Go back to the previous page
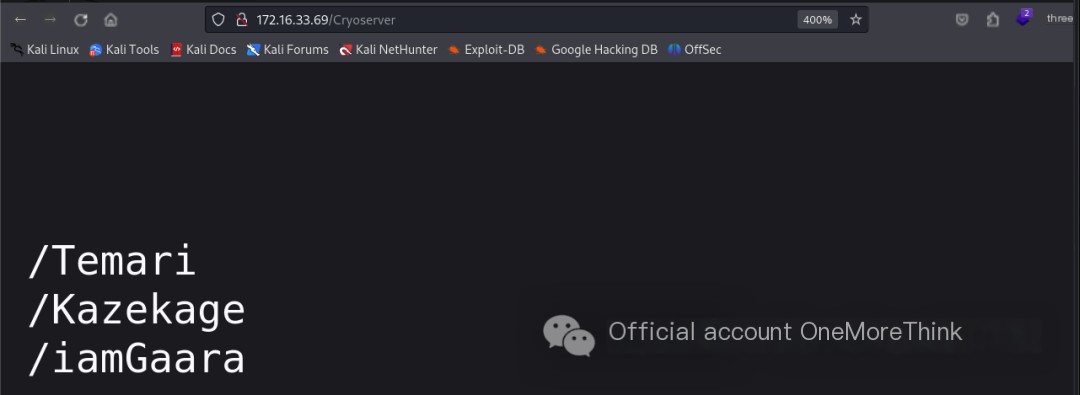Viewport: 1080px width, 395px height. [21, 19]
